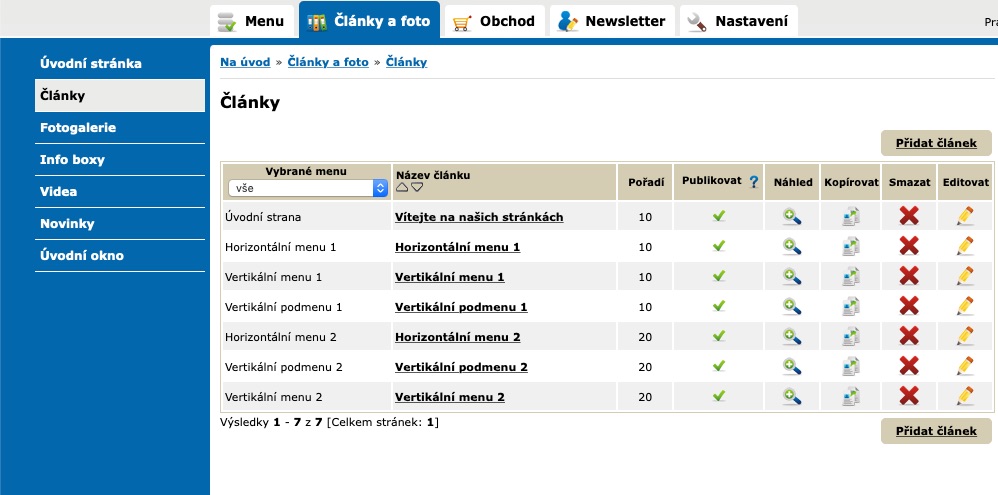Sort article names ascending with up triangle
Image resolution: width=998 pixels, height=495 pixels.
coord(402,188)
